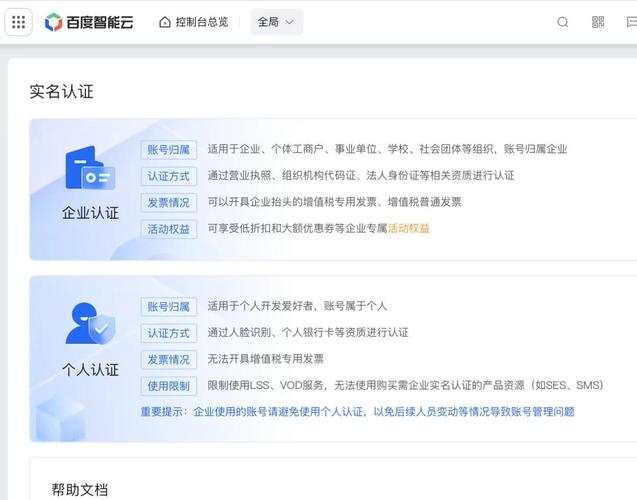Click 账号归属 tag in 个人认证 card
637x500 pixels.
pyautogui.click(x=169, y=307)
